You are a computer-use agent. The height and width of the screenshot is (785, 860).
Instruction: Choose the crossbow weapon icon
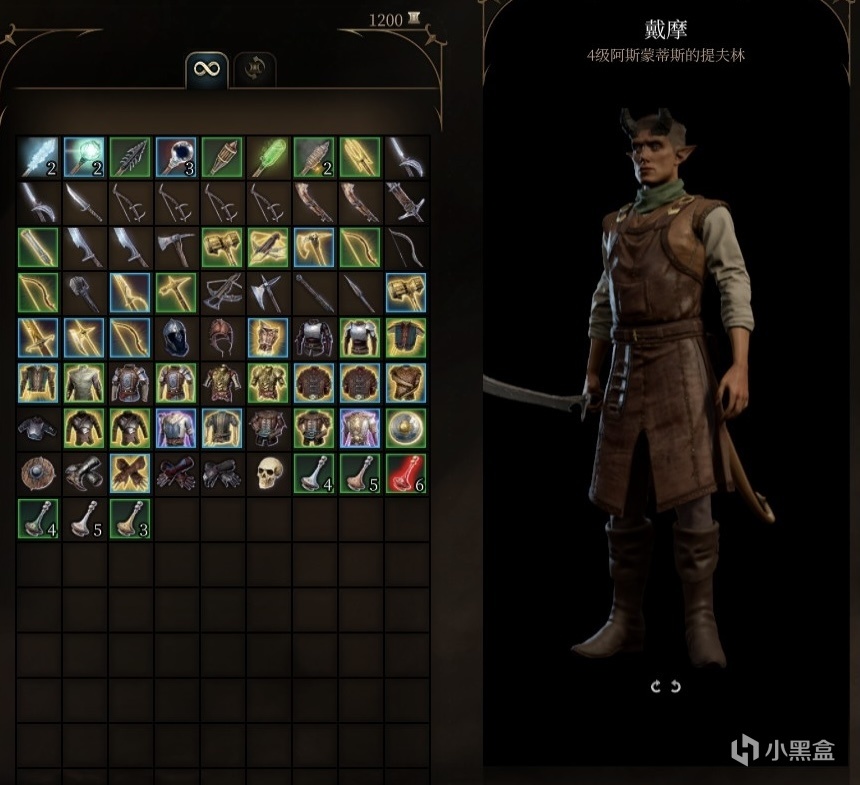(222, 292)
